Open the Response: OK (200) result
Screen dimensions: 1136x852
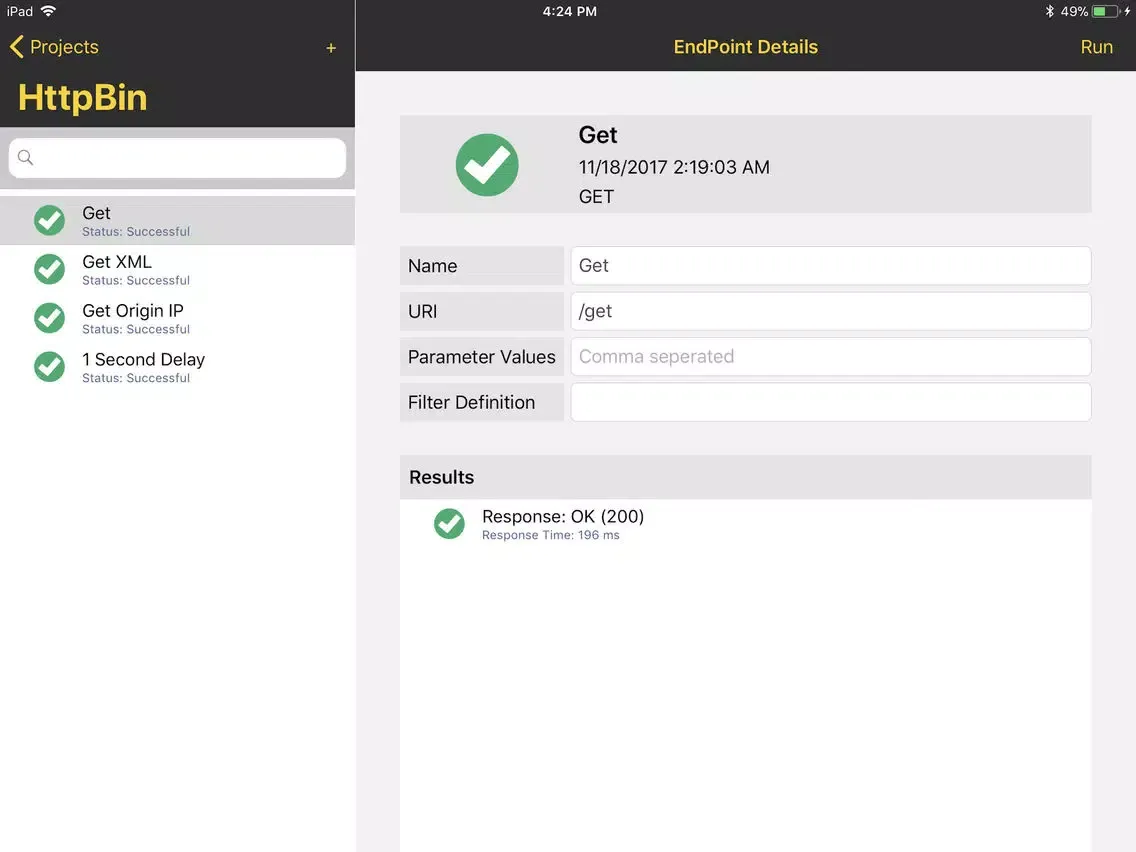[746, 524]
